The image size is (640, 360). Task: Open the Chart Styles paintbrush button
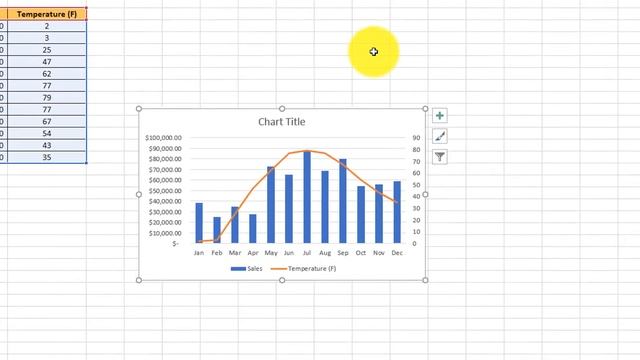point(440,136)
